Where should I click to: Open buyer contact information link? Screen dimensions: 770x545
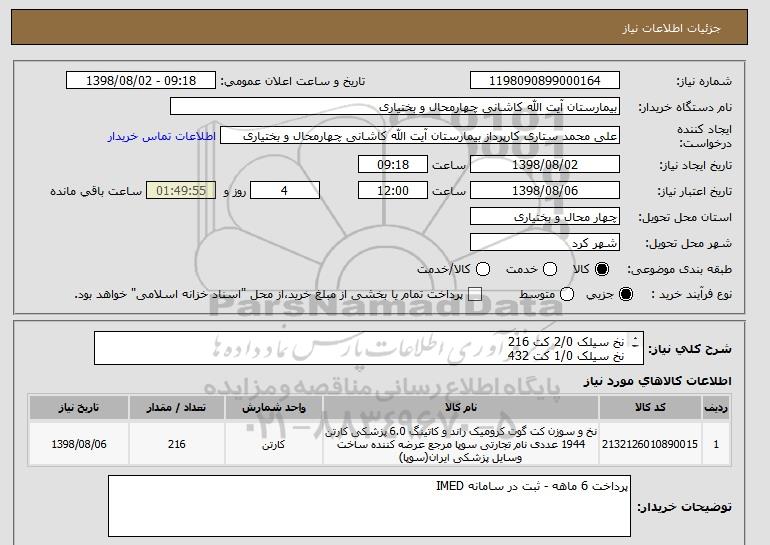tap(162, 136)
